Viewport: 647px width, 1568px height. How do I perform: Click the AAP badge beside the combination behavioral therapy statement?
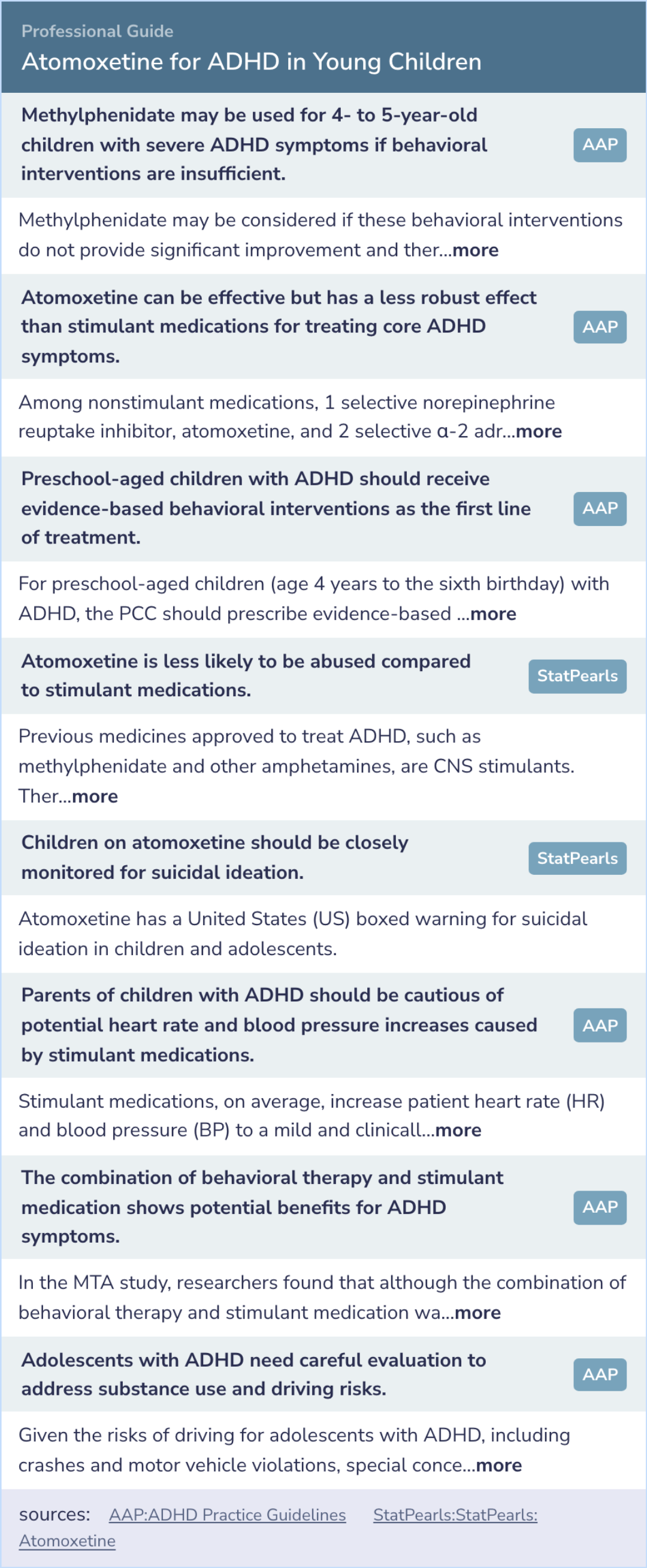click(600, 1208)
